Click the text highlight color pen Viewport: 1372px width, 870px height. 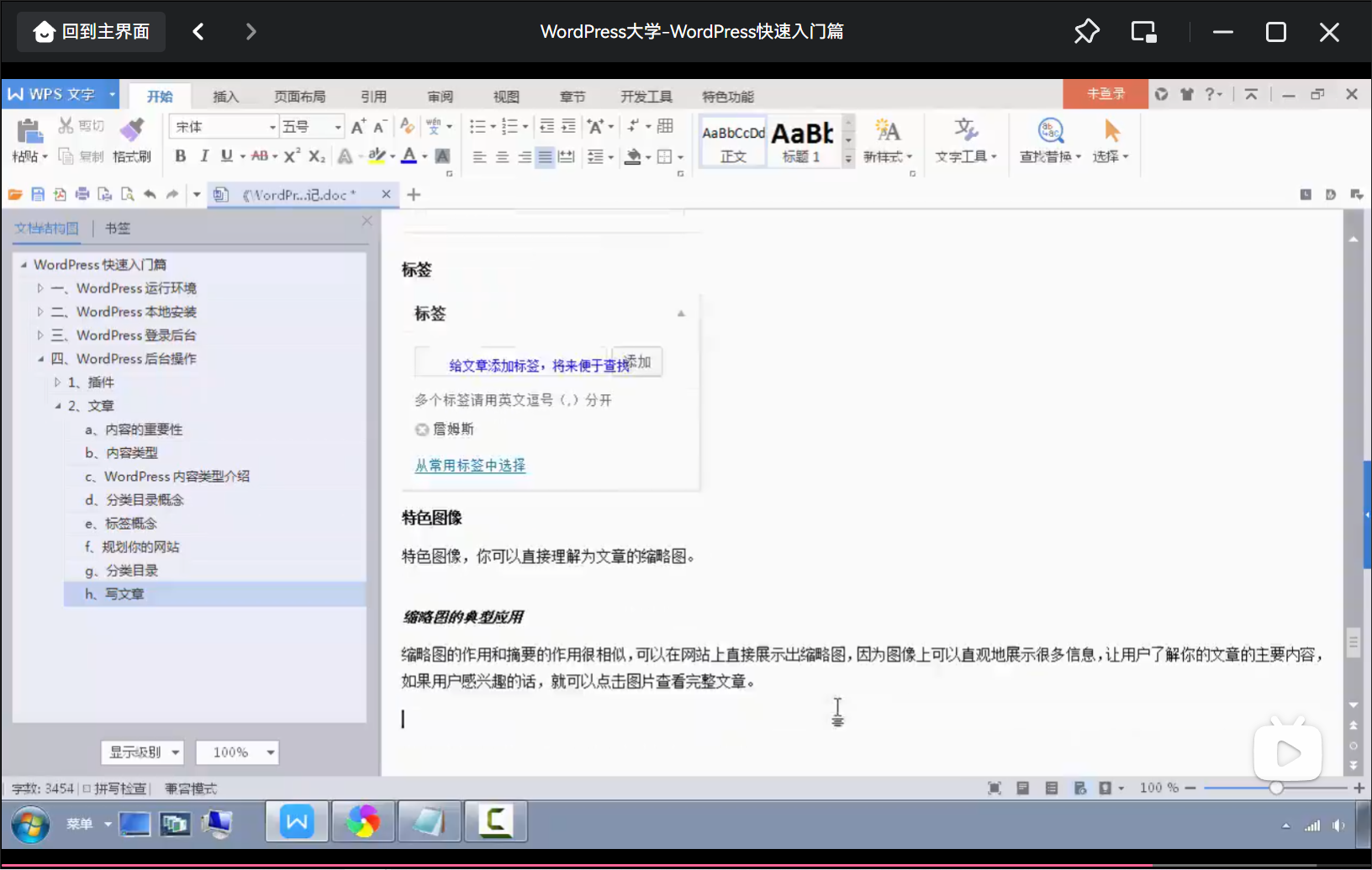[377, 156]
